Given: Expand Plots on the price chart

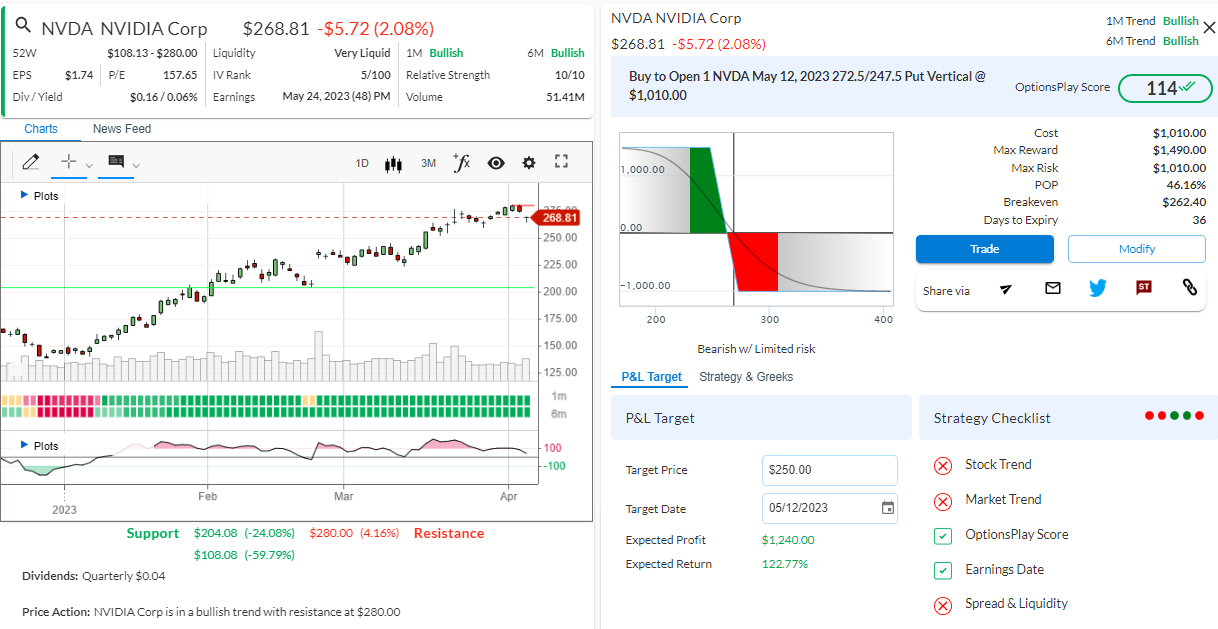Looking at the screenshot, I should (x=40, y=196).
